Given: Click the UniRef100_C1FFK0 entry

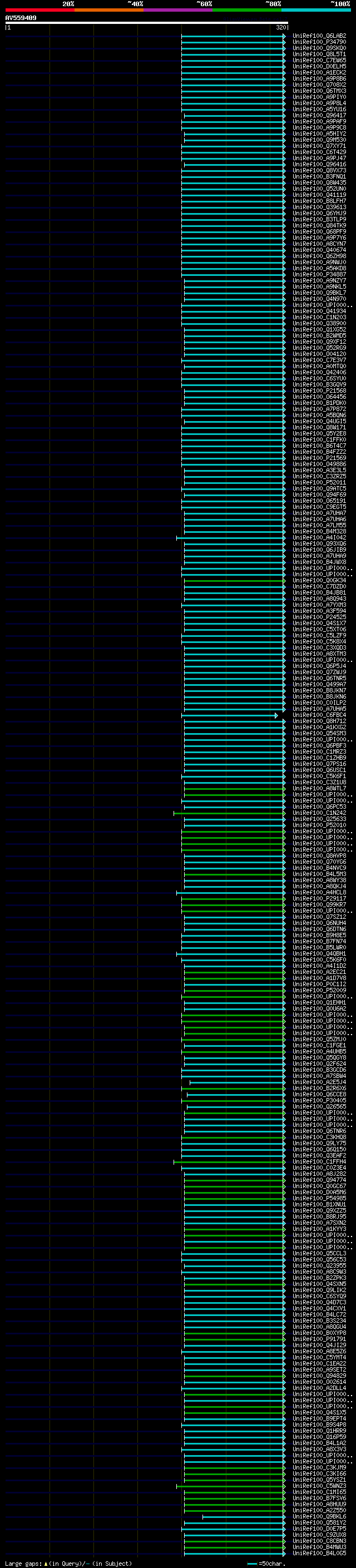Looking at the screenshot, I should 319,439.
